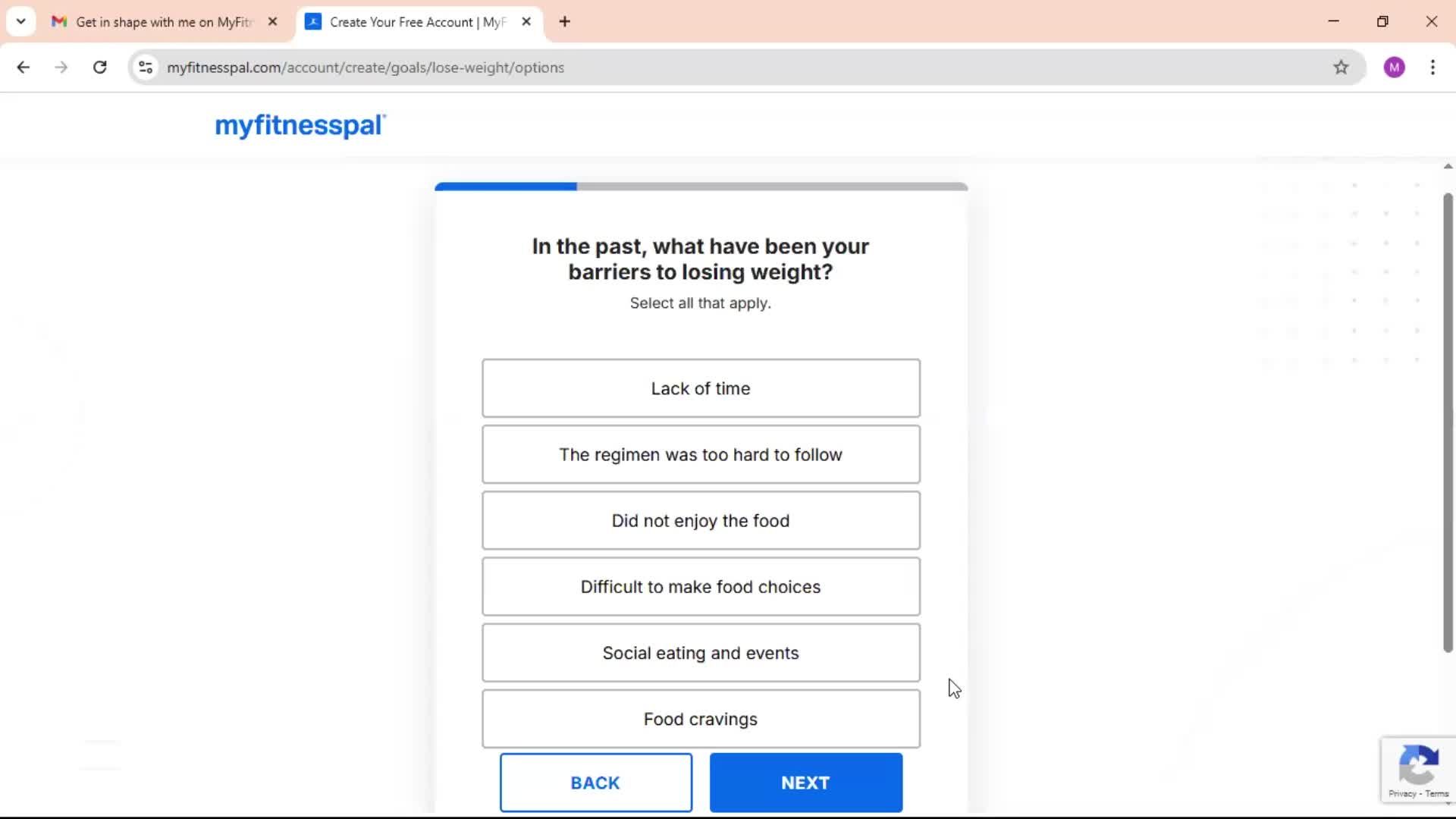Open the reCAPTCHA Terms link
Screen dimensions: 1456x819
point(1437,794)
